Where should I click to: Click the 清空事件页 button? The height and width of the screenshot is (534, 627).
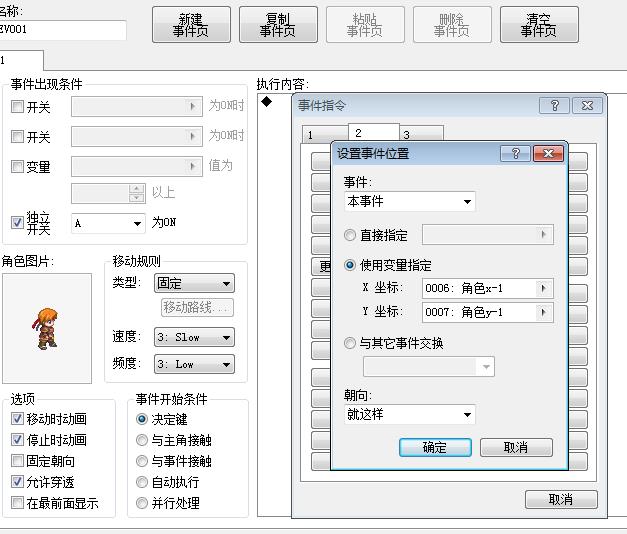point(539,25)
